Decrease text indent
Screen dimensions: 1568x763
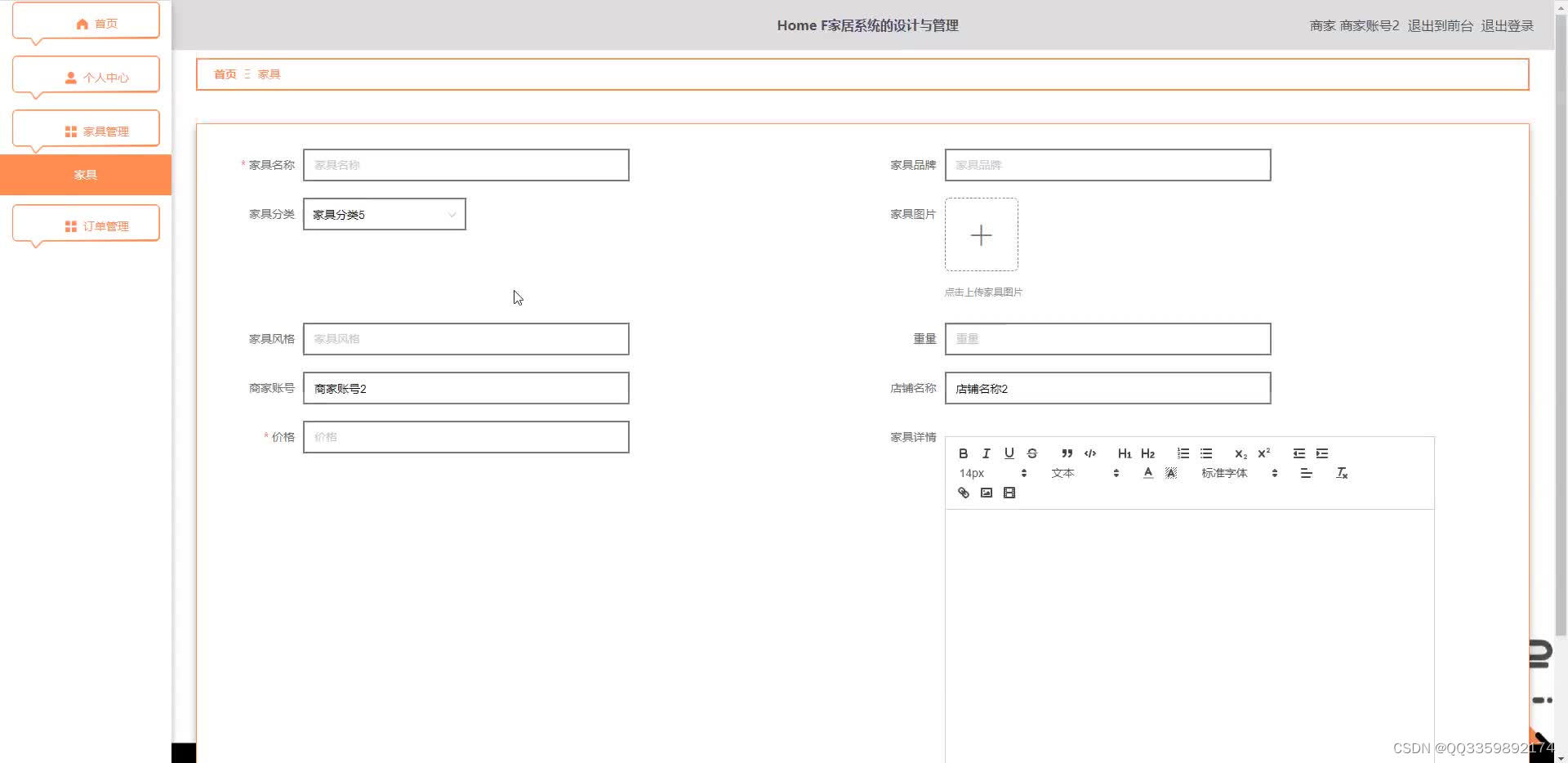1298,453
